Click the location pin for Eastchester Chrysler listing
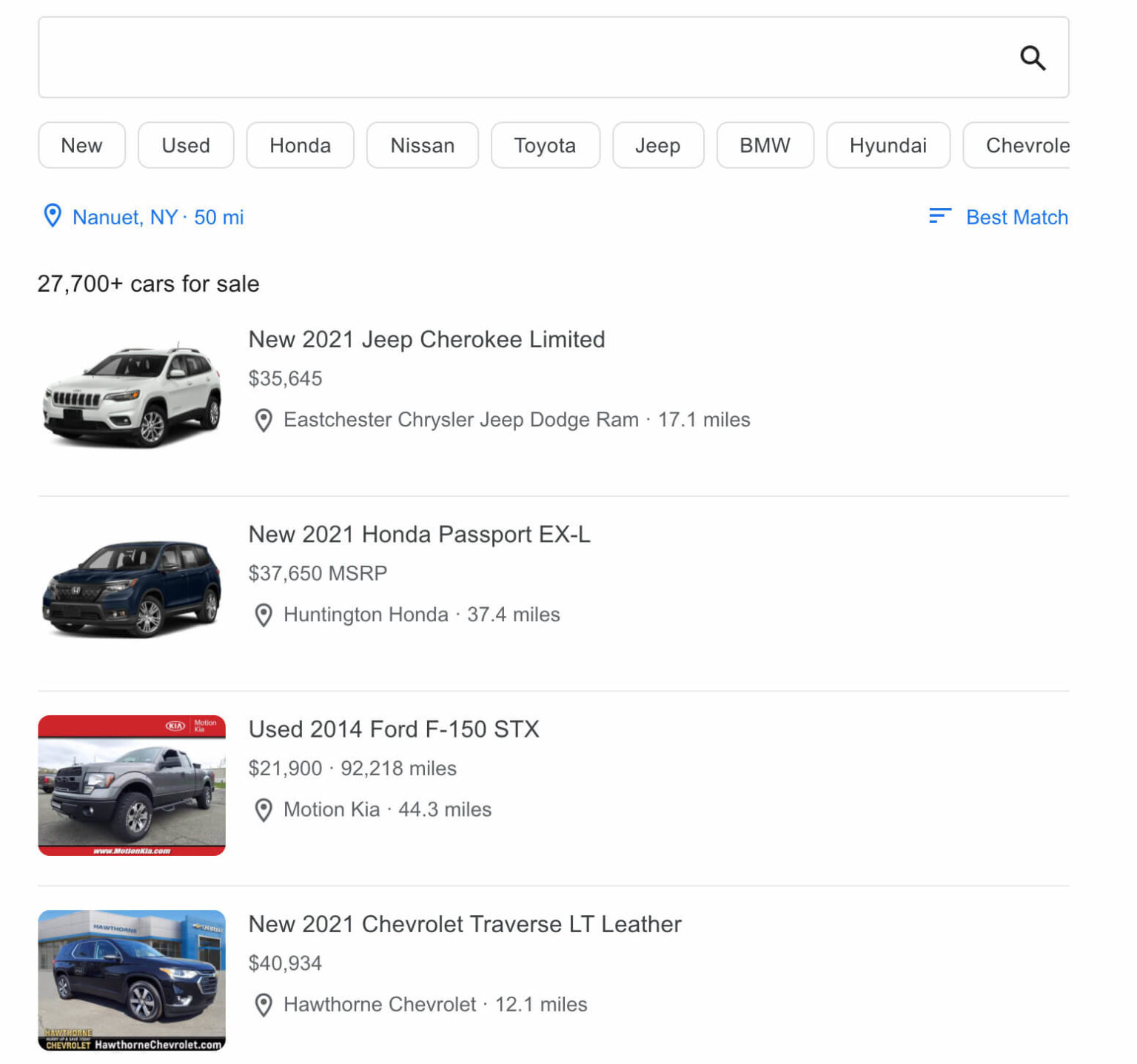 (263, 420)
